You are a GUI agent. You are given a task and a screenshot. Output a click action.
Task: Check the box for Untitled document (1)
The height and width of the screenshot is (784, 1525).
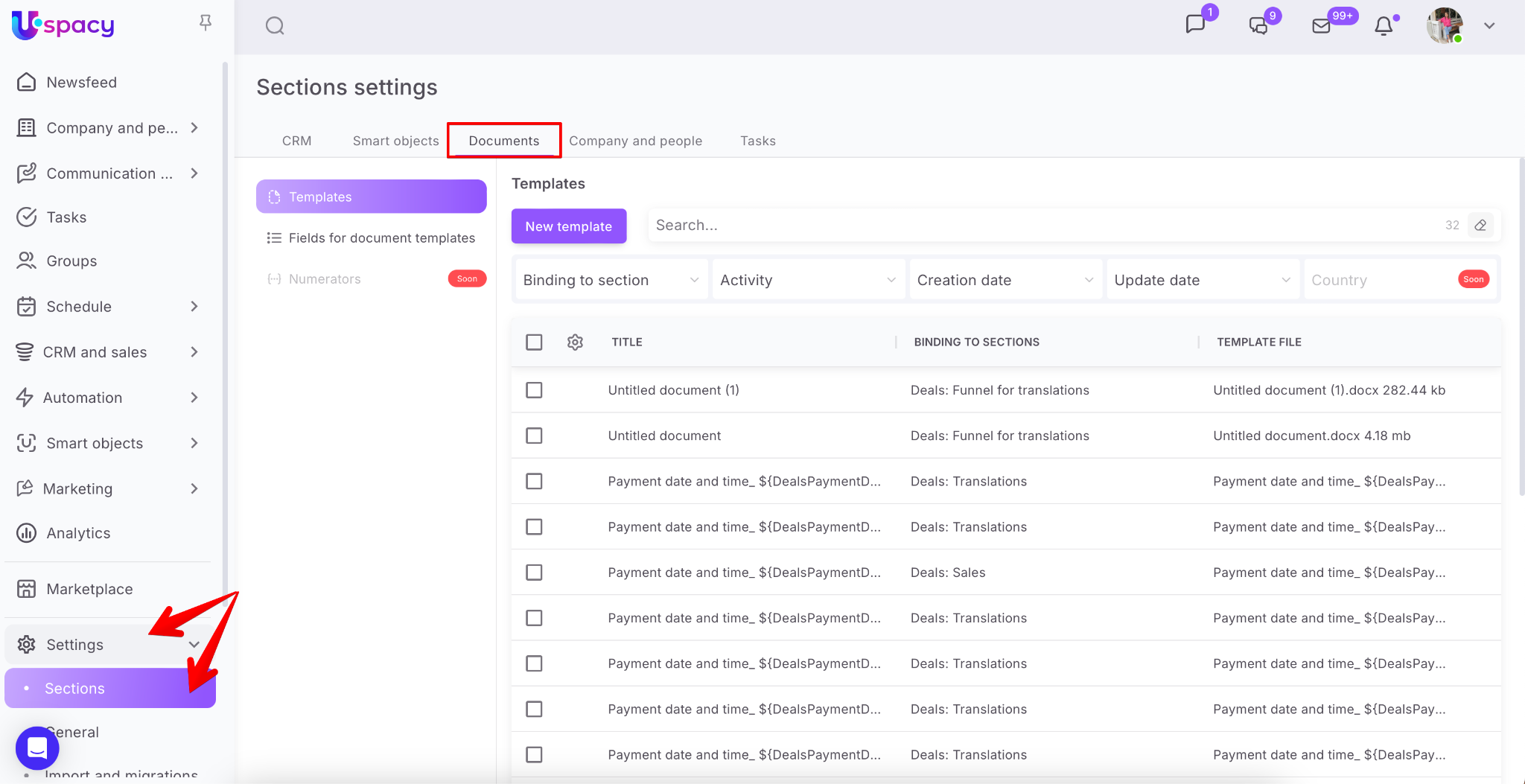click(534, 390)
